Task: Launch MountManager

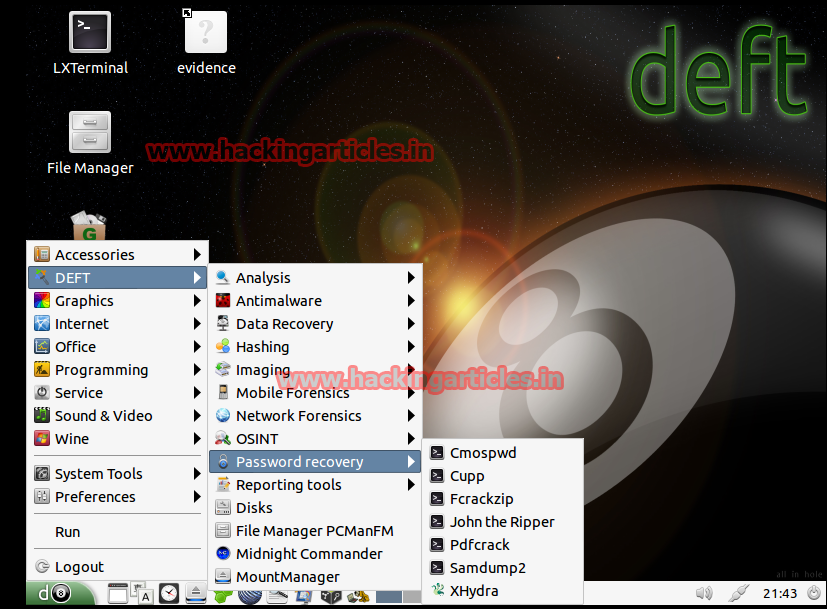Action: (315, 577)
